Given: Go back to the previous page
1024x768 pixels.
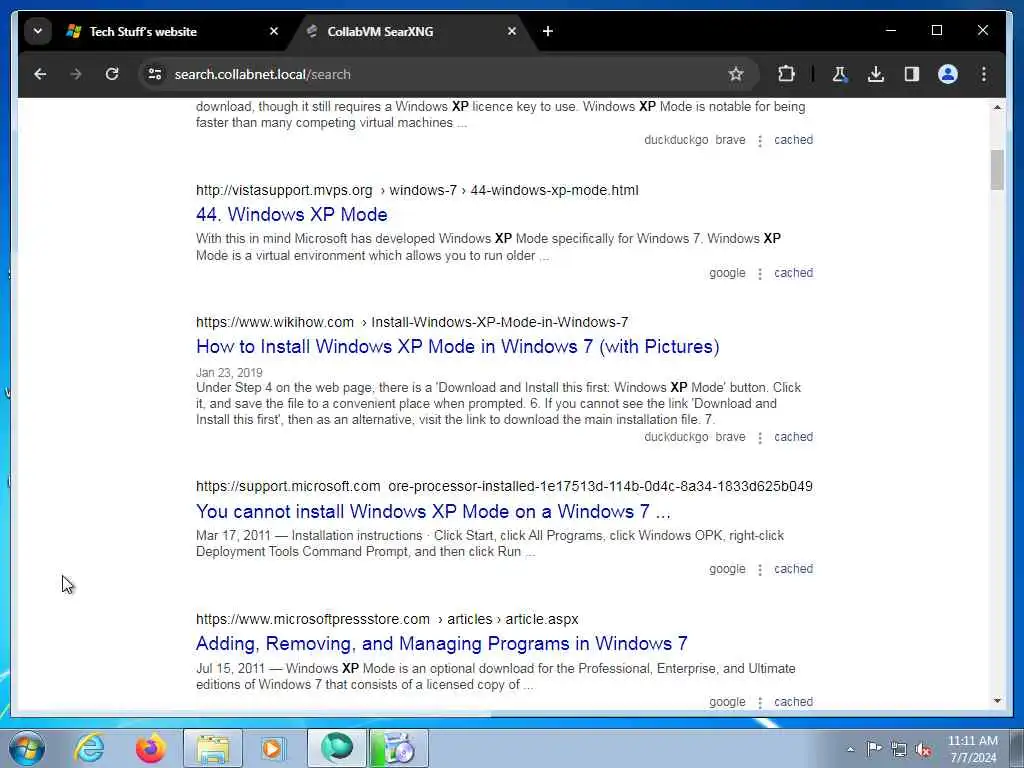Looking at the screenshot, I should click(x=40, y=74).
